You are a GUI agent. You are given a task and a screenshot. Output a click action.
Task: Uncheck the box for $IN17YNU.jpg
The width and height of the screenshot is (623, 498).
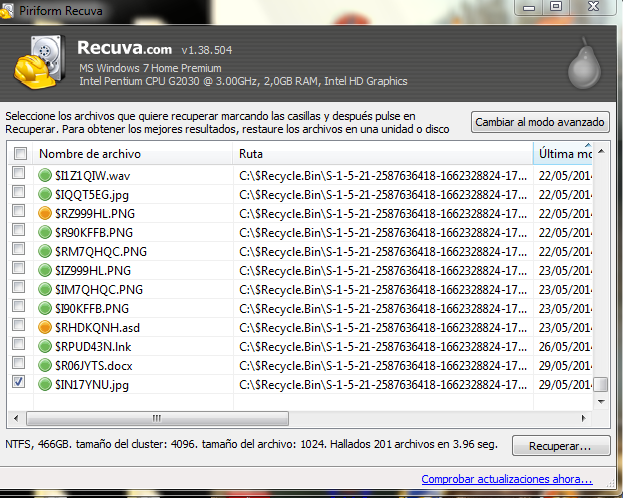click(x=18, y=382)
